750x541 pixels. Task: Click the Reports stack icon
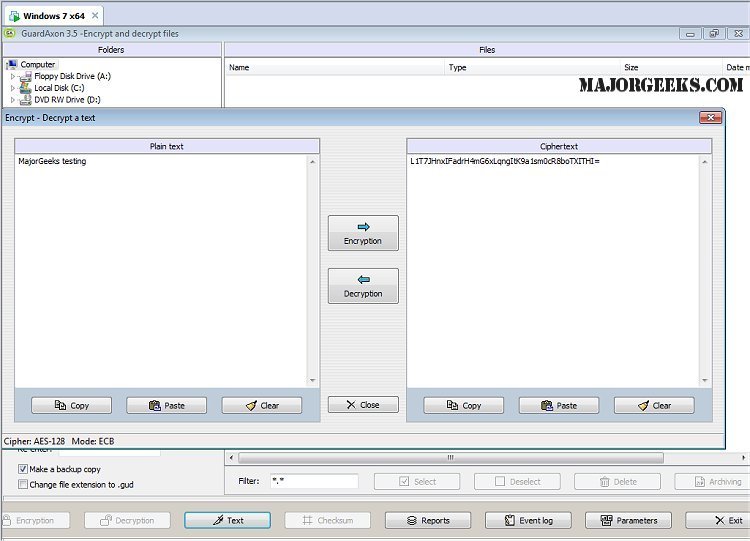[411, 520]
